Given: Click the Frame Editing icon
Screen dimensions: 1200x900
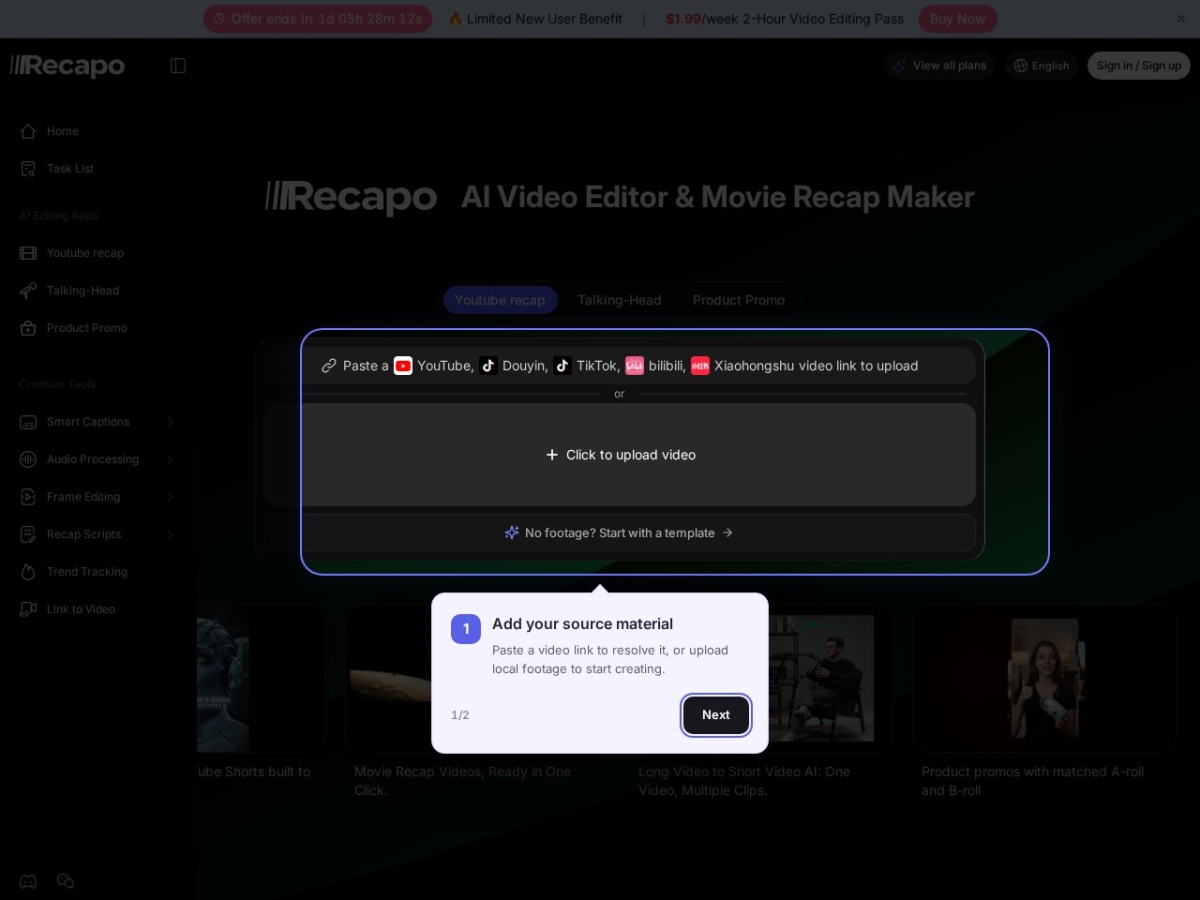Looking at the screenshot, I should [x=28, y=497].
